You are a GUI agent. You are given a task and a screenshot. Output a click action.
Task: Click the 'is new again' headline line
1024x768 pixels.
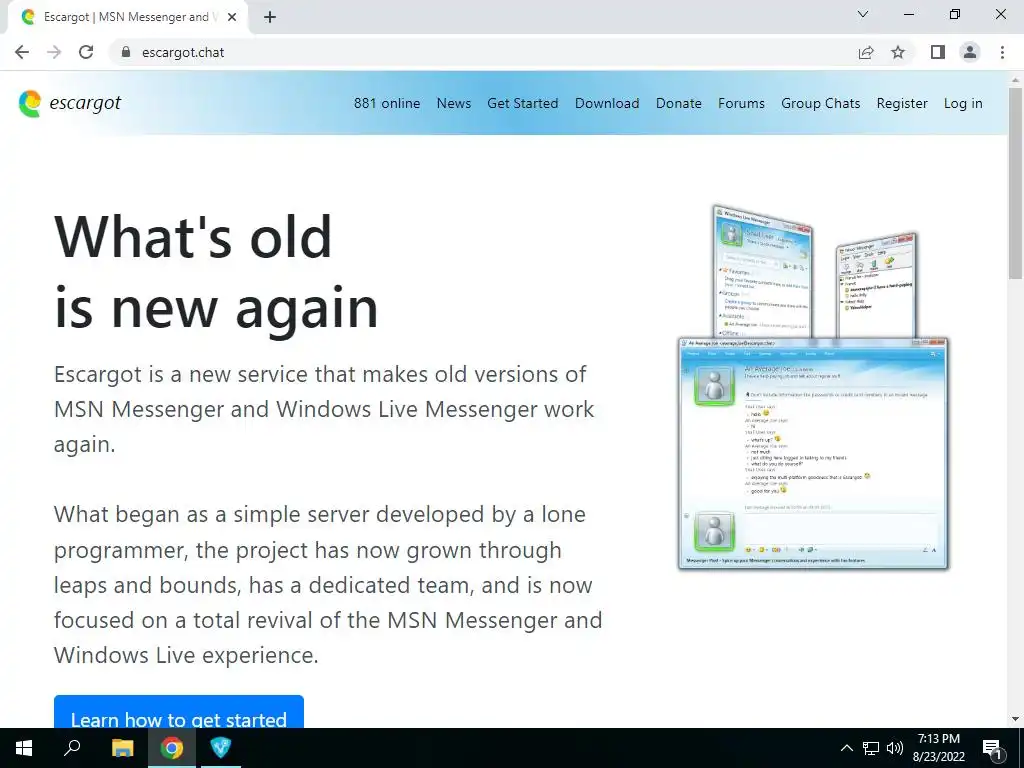pos(216,308)
